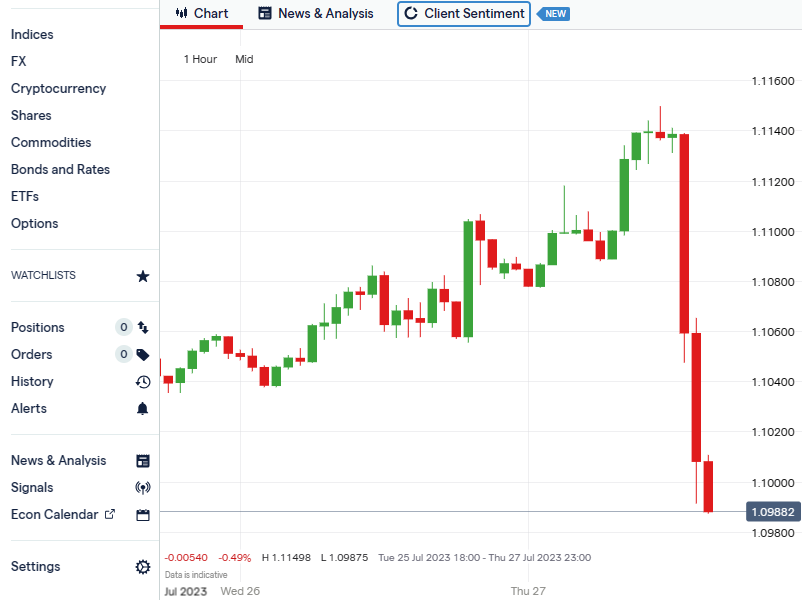Click the WATCHLISTS label

point(43,275)
